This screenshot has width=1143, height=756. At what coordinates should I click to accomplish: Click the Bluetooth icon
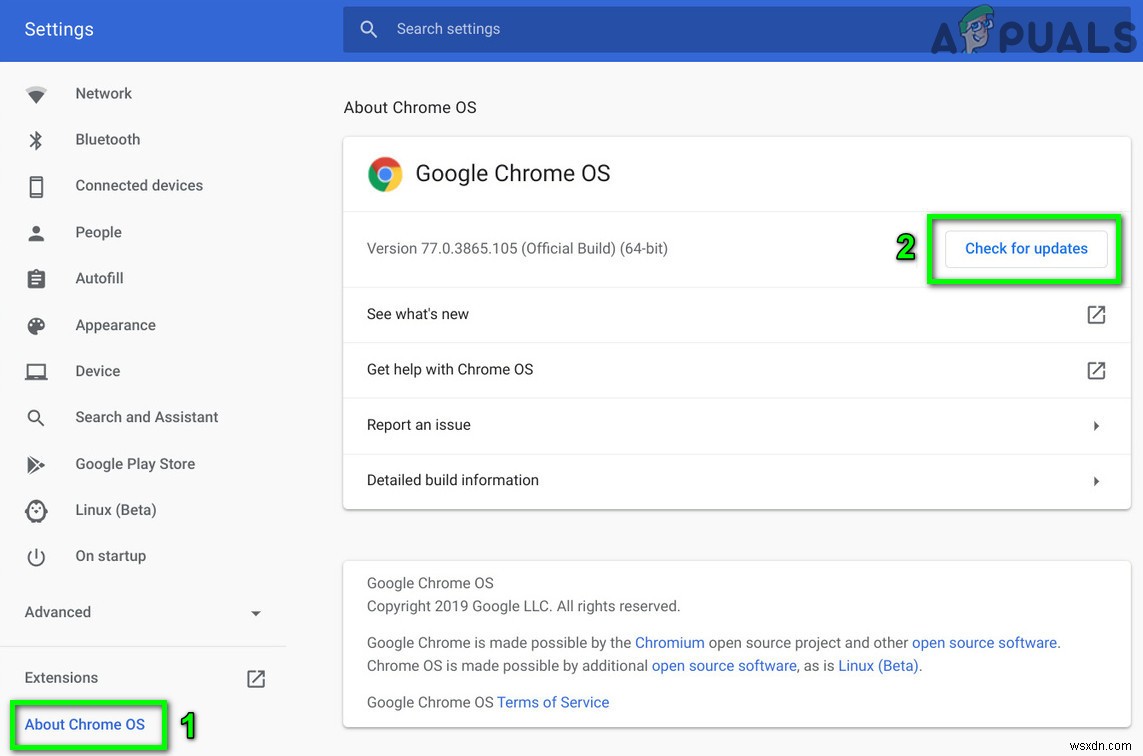[36, 139]
